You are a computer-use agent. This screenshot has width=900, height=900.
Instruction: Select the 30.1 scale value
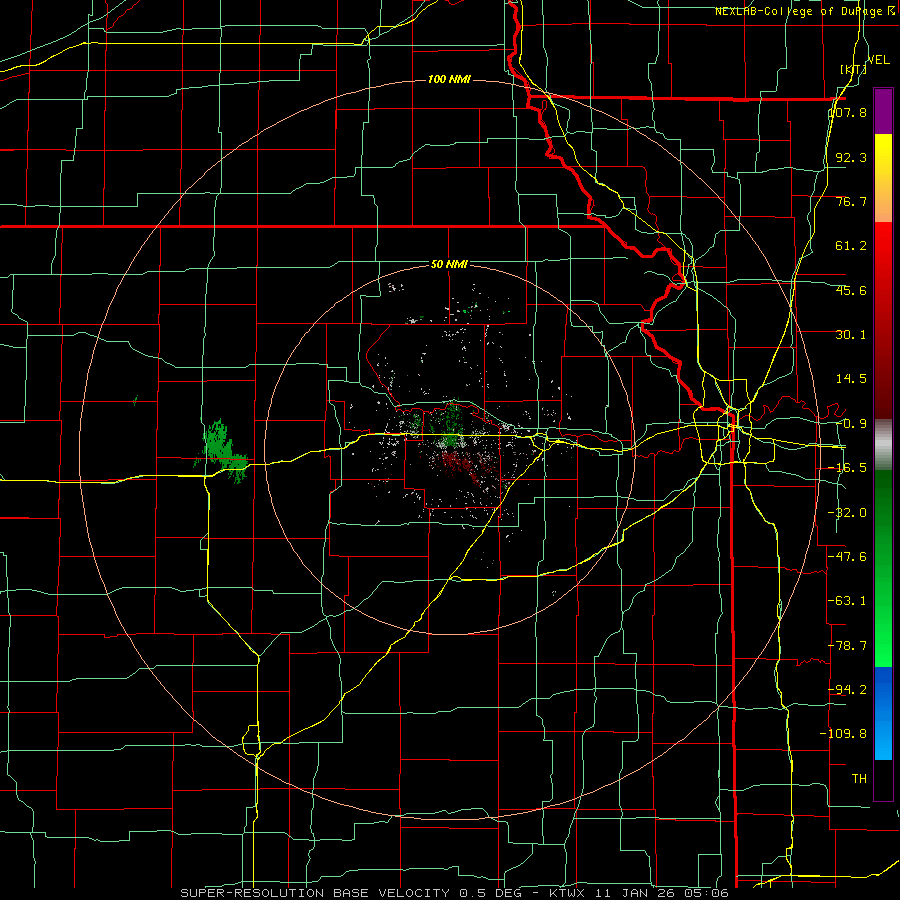click(x=851, y=335)
